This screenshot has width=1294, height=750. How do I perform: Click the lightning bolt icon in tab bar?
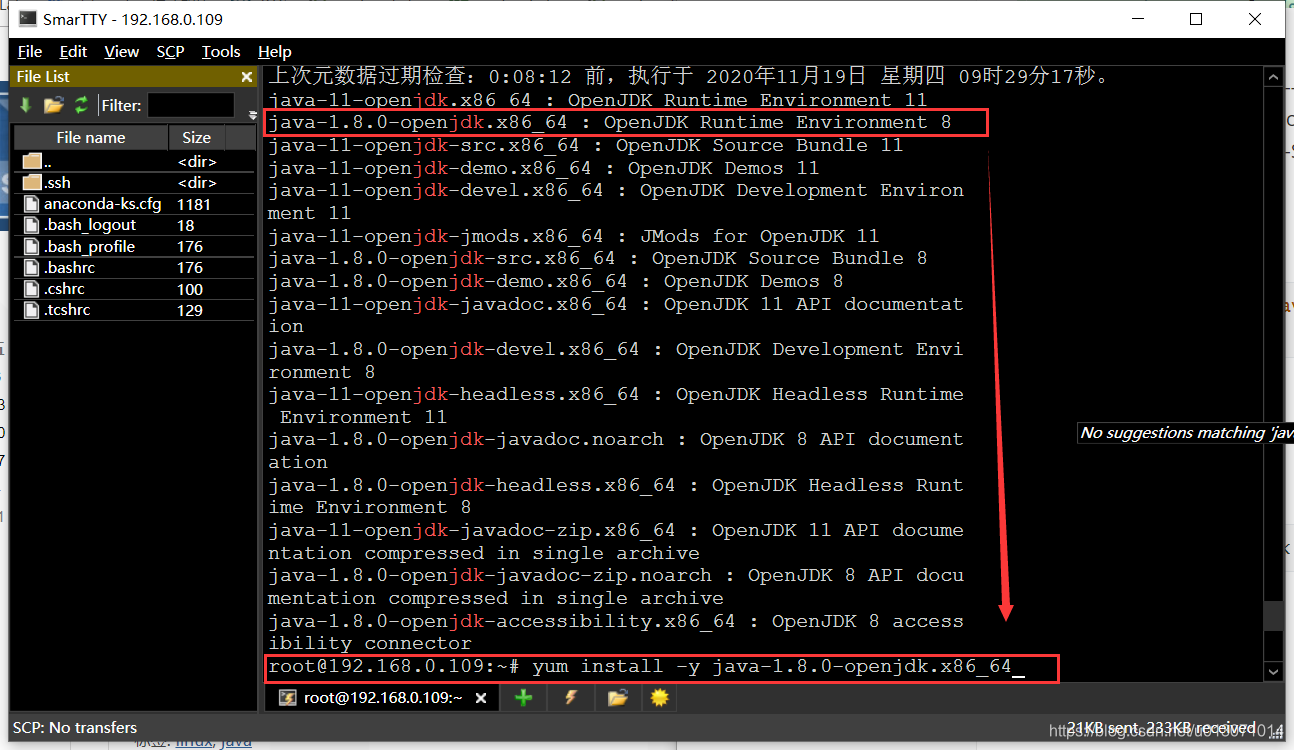click(x=571, y=698)
